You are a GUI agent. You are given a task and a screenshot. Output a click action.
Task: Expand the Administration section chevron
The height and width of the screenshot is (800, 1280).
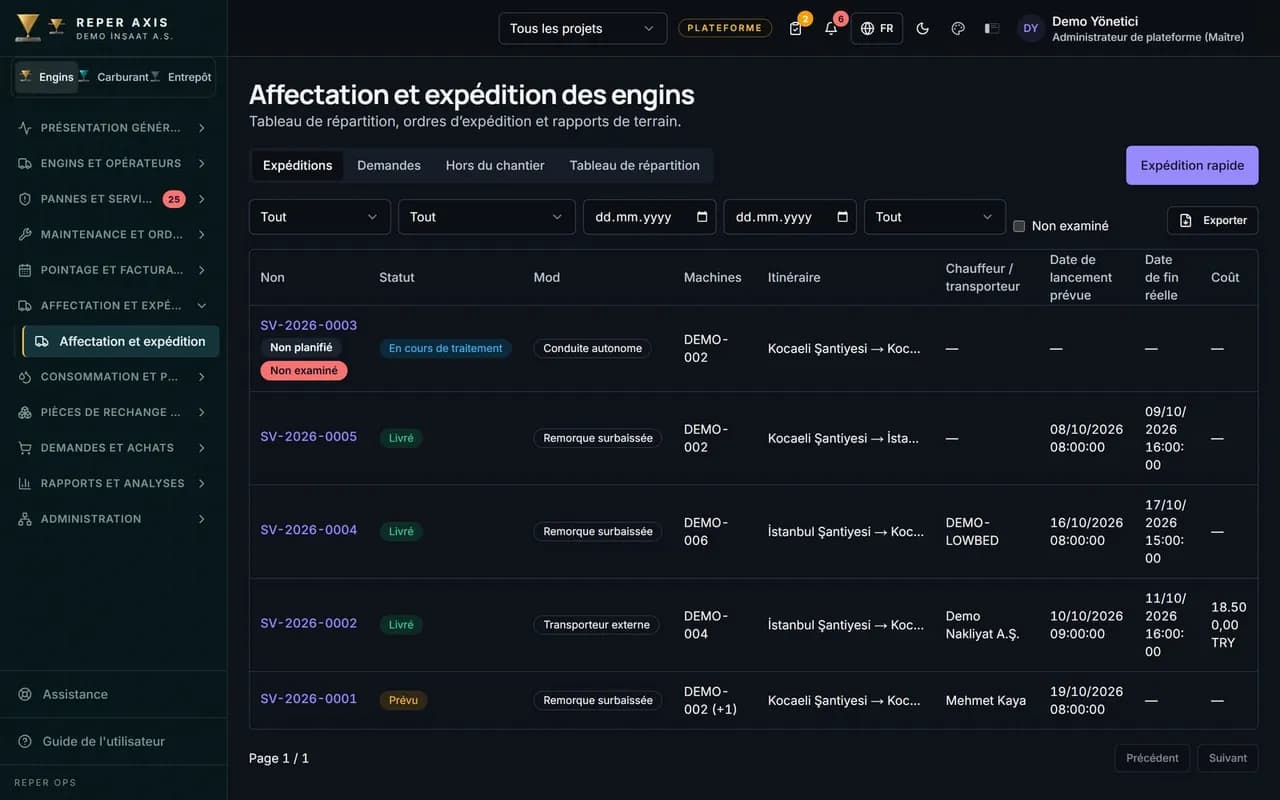click(x=202, y=519)
